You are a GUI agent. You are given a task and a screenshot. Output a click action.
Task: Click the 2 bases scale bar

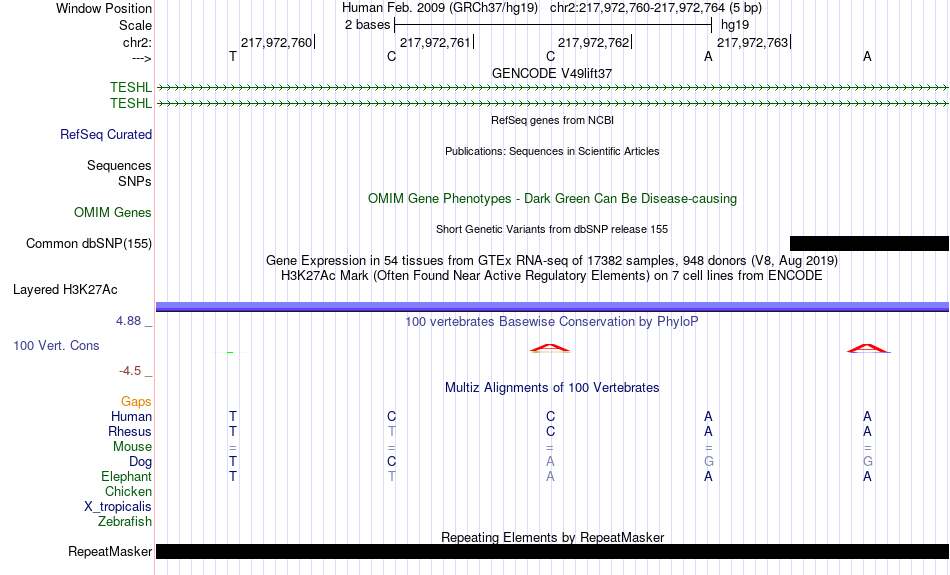[553, 25]
